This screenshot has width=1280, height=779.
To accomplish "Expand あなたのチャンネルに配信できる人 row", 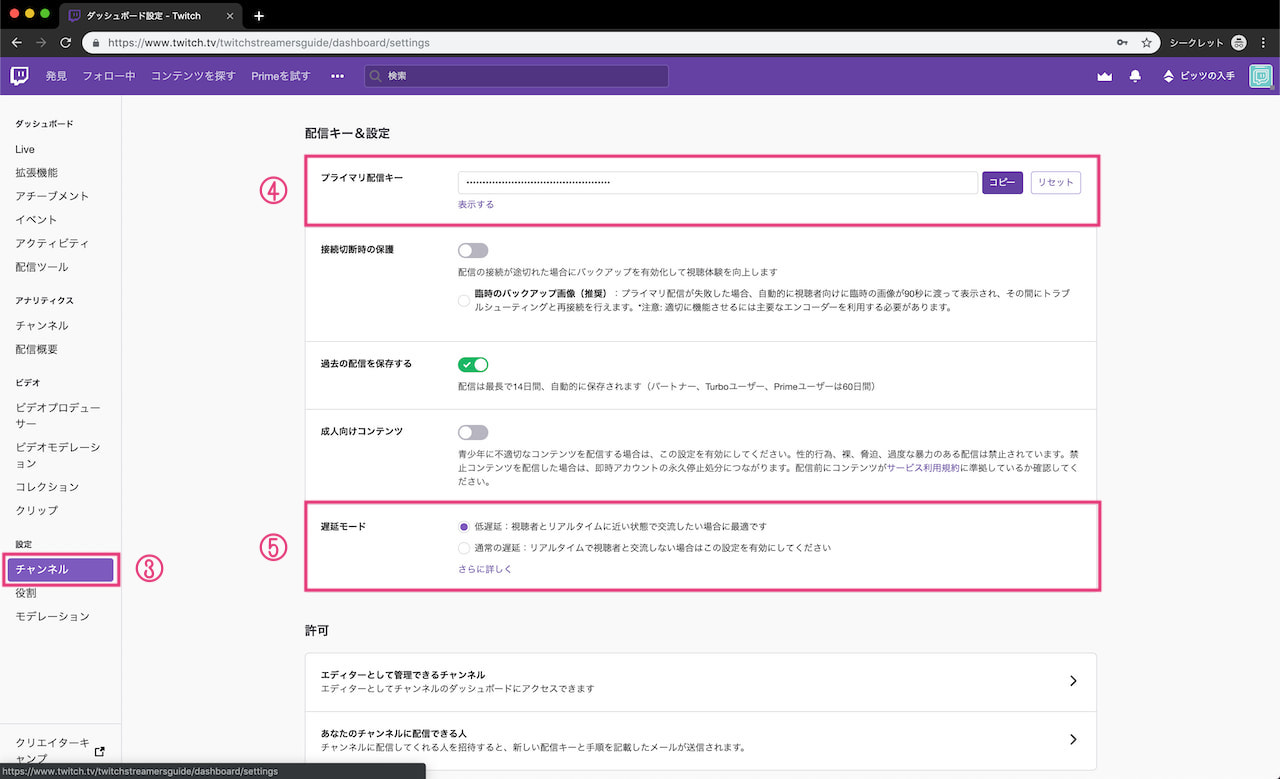I will tap(701, 740).
